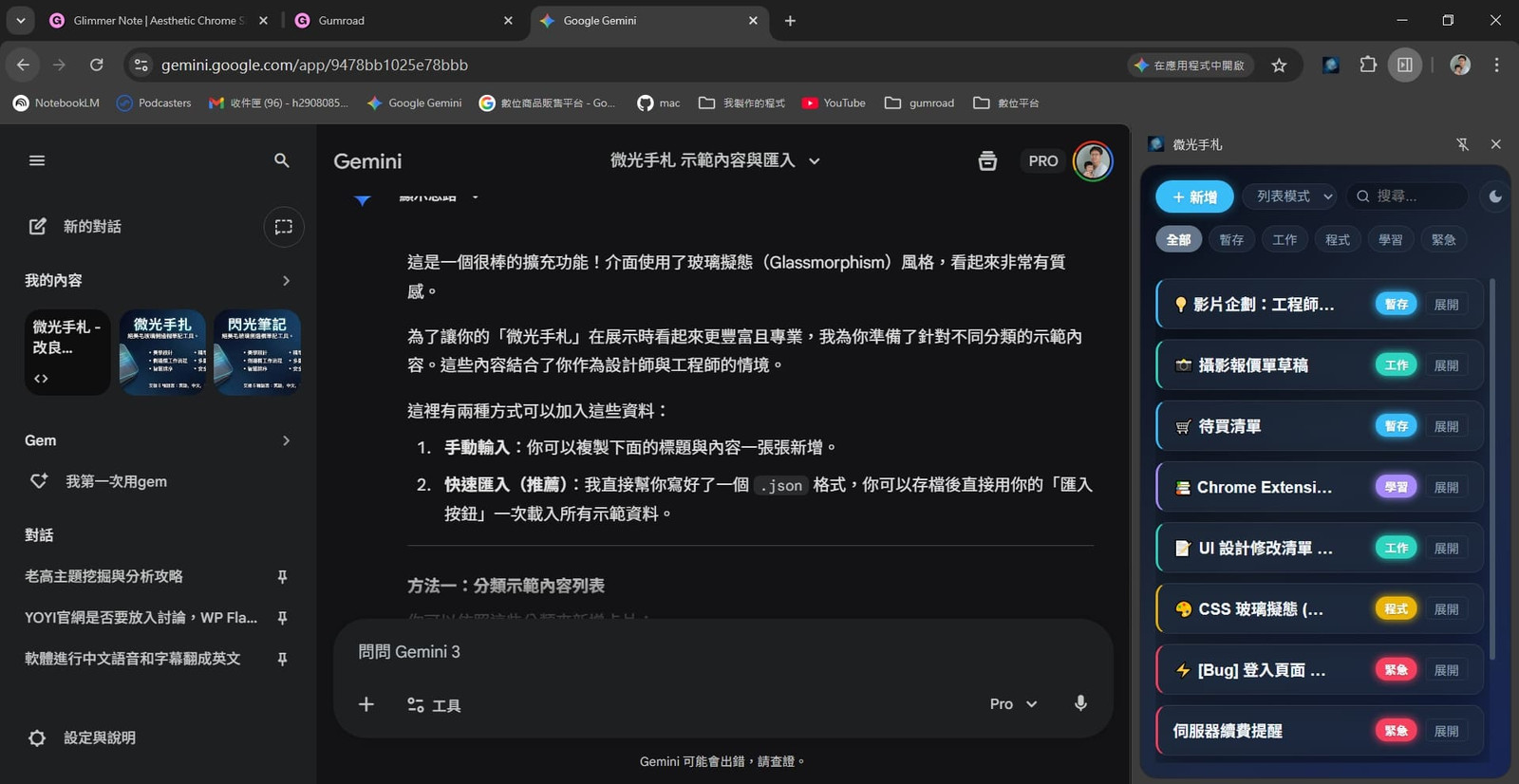Open the blue 微光手札 image thumbnail
The width and height of the screenshot is (1519, 784).
tap(162, 352)
